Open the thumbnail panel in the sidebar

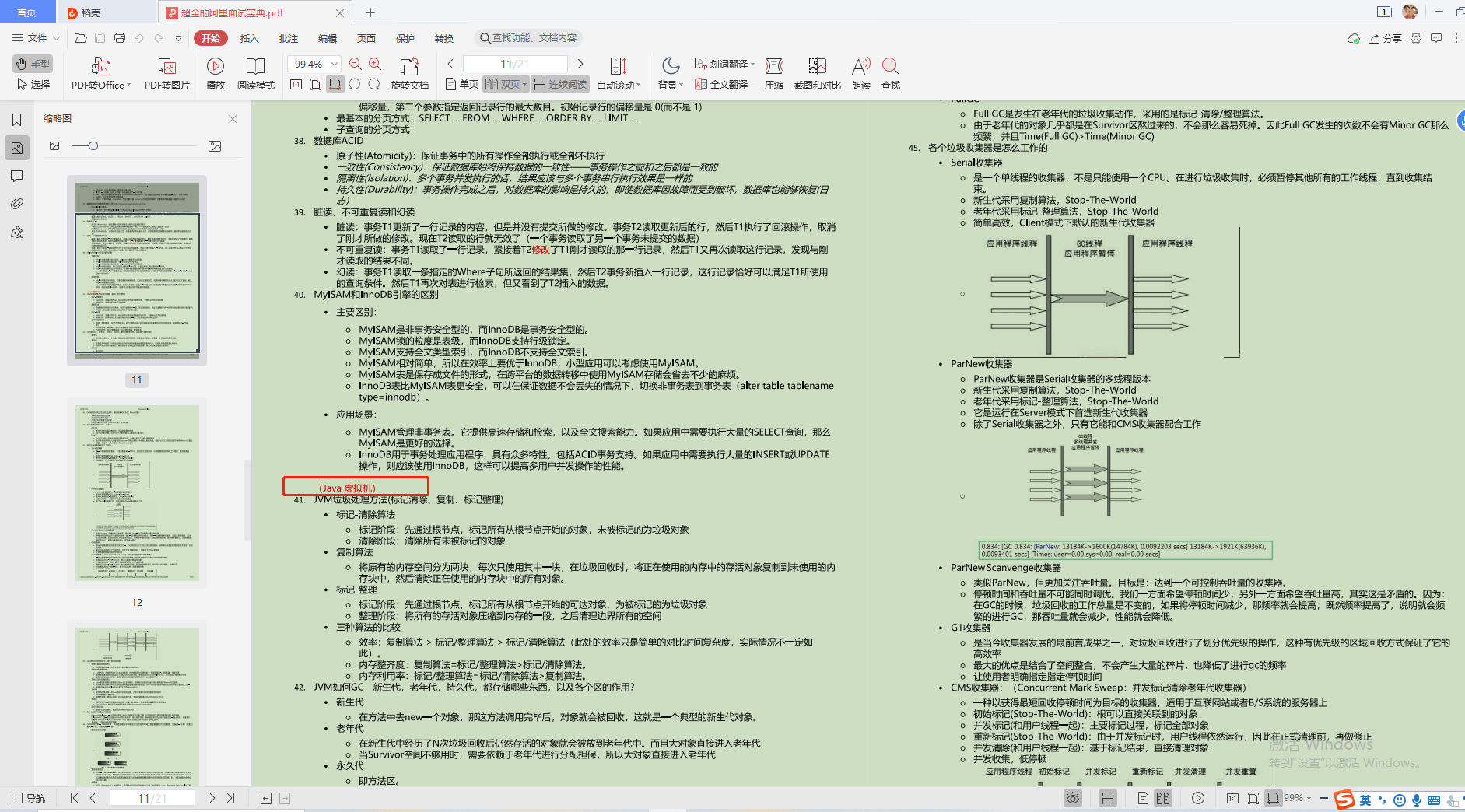point(16,148)
